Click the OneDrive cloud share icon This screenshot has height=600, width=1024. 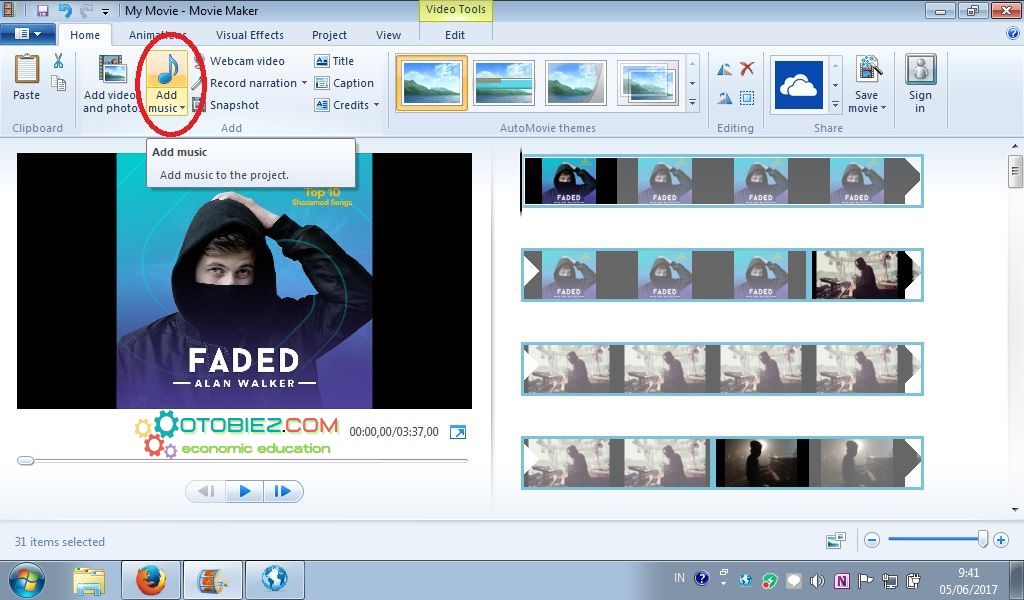pos(798,85)
